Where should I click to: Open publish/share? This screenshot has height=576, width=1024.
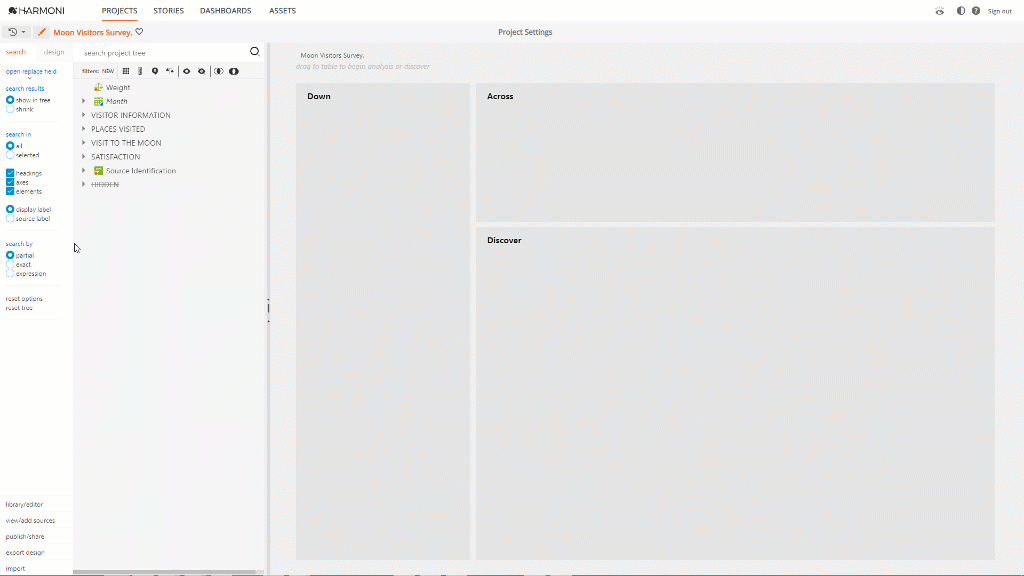click(25, 536)
